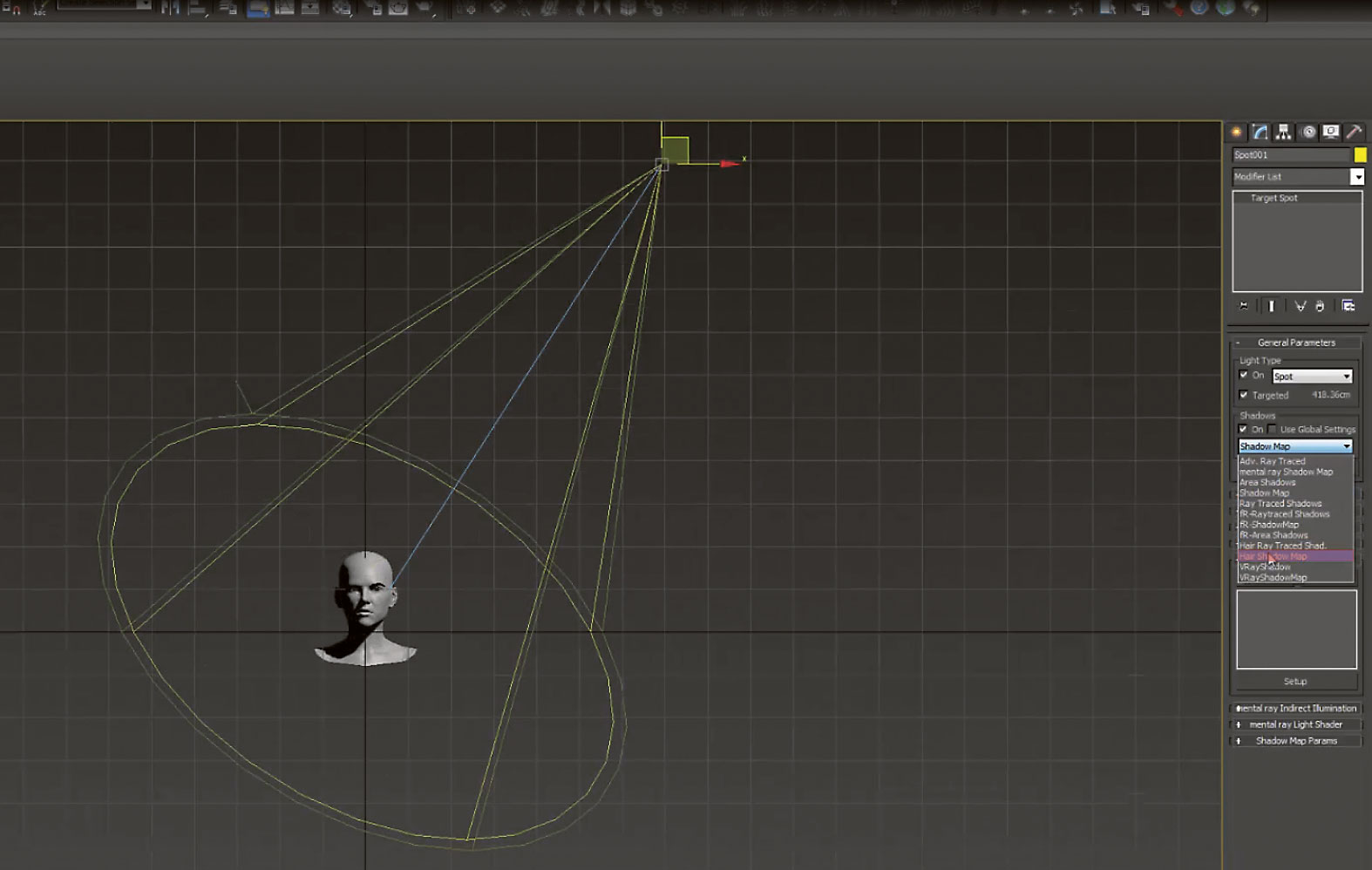Choose Shadow Map list option
The image size is (1372, 870).
(1295, 493)
